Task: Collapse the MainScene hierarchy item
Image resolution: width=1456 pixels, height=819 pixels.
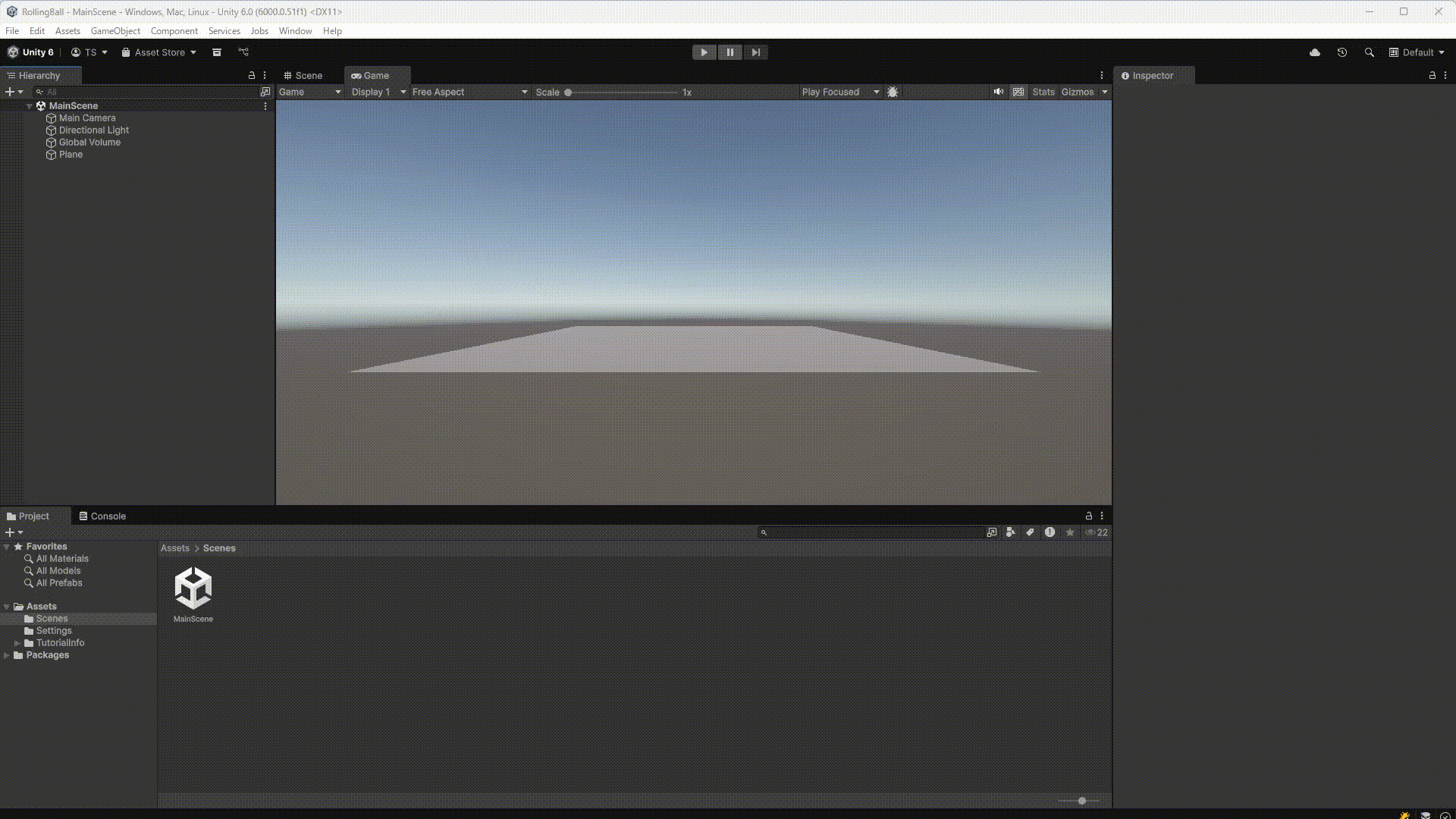Action: tap(30, 106)
